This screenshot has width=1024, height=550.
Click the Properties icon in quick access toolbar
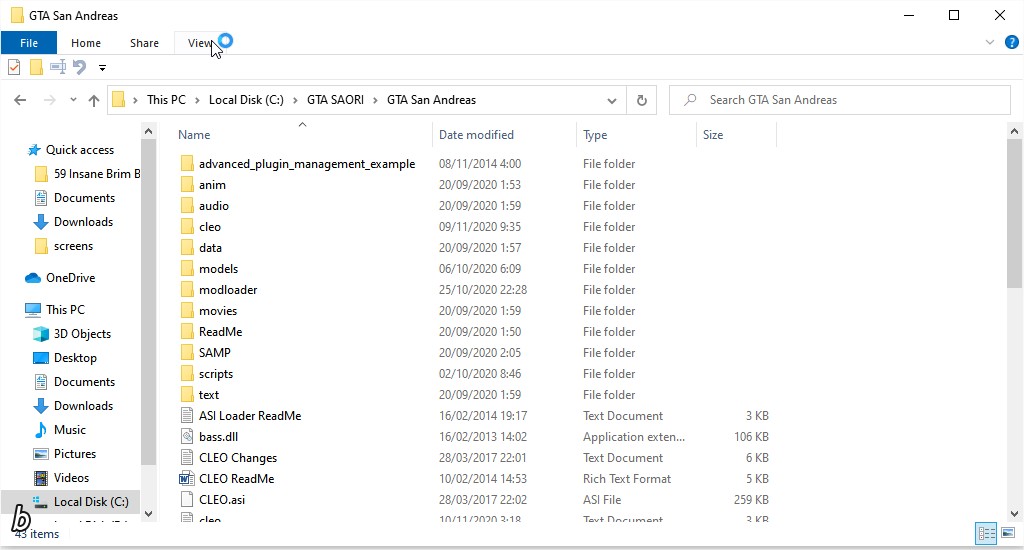pyautogui.click(x=14, y=67)
